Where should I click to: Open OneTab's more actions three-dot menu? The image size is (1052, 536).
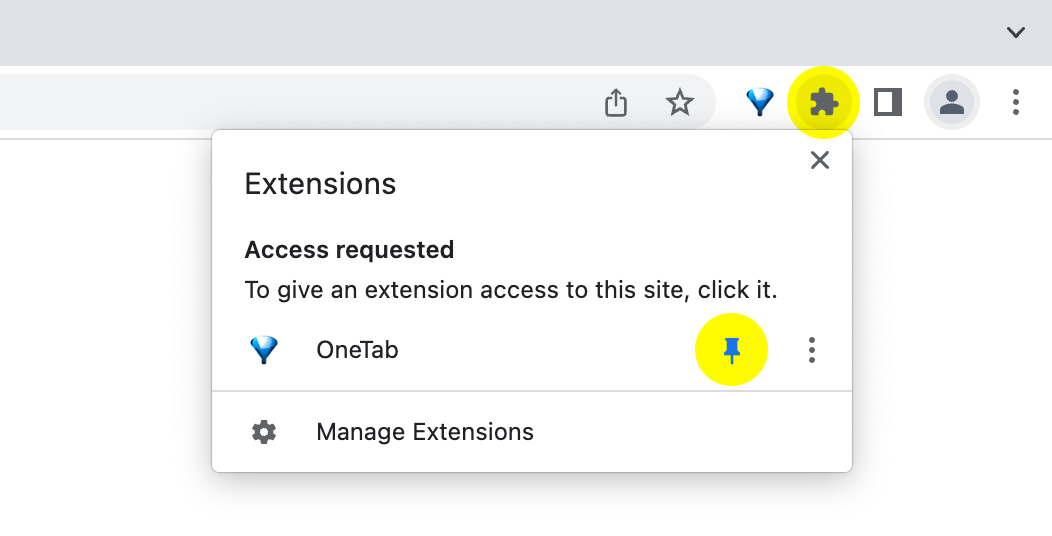812,349
